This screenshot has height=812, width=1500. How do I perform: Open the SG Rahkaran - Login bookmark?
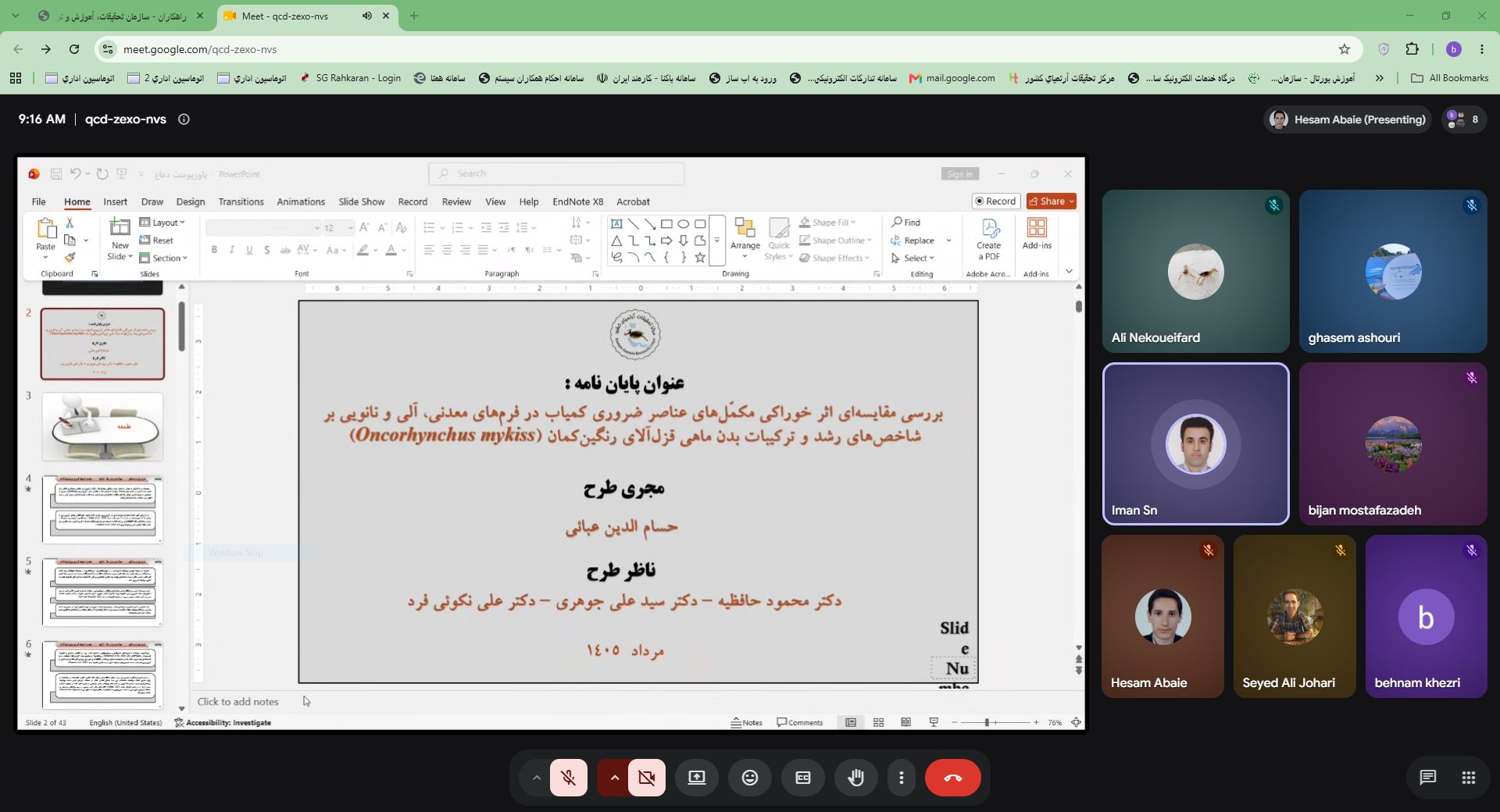[x=351, y=78]
